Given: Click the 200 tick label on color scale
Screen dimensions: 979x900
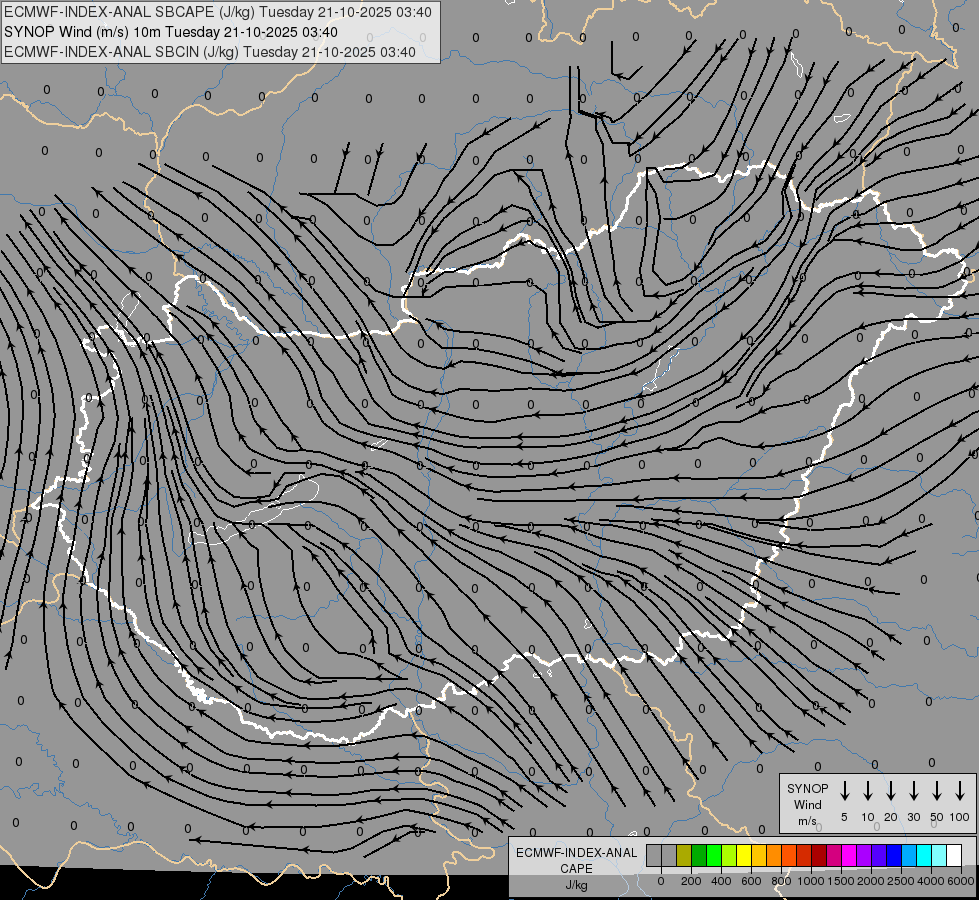Looking at the screenshot, I should point(691,881).
